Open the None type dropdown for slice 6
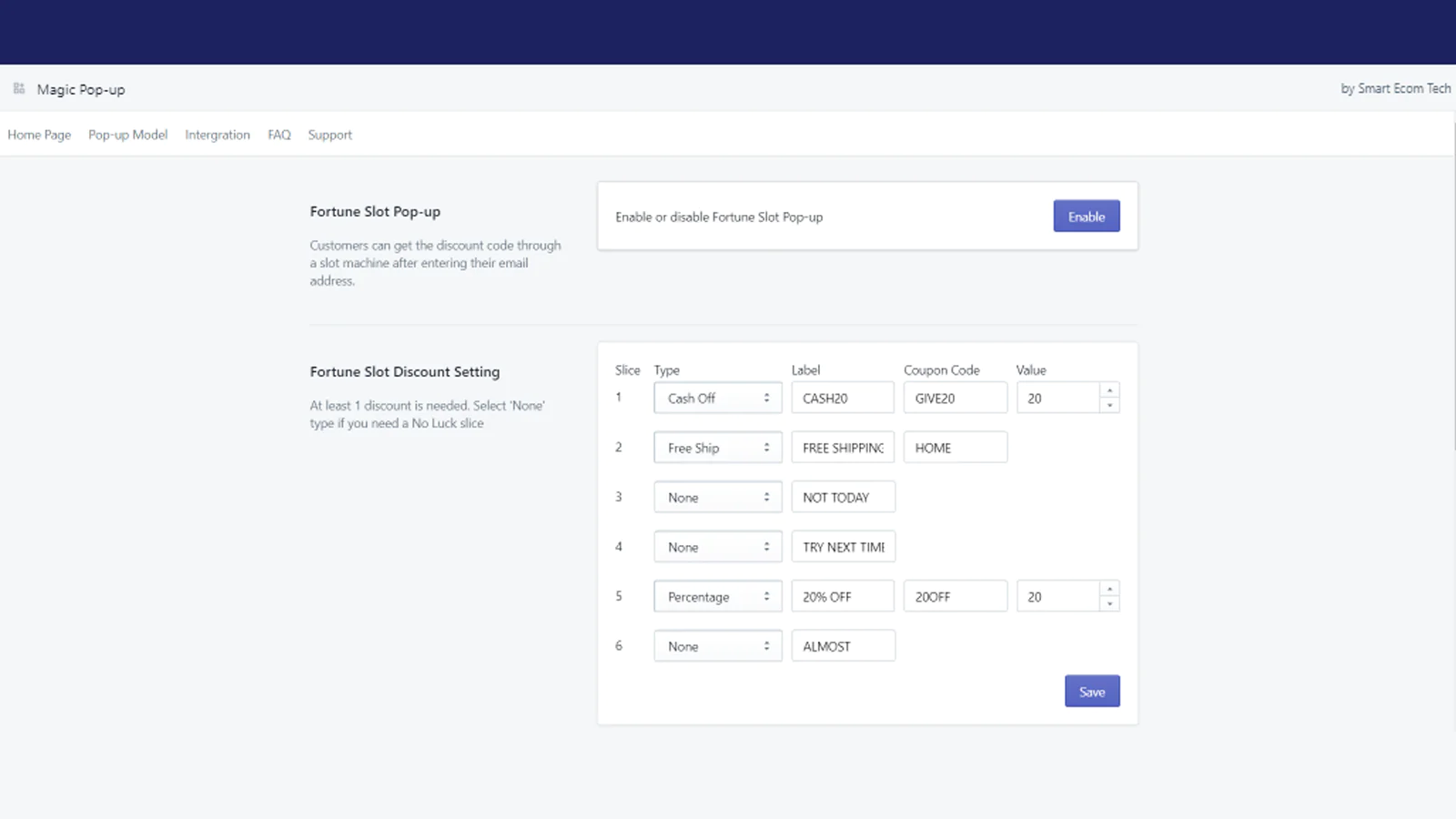The image size is (1456, 819). coord(717,645)
